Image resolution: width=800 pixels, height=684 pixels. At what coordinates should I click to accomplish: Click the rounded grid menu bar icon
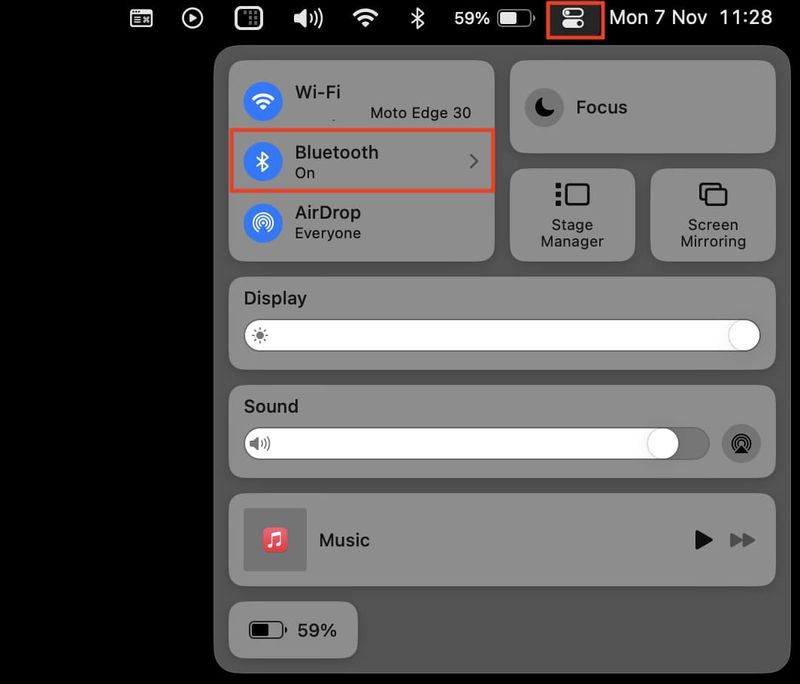click(248, 19)
